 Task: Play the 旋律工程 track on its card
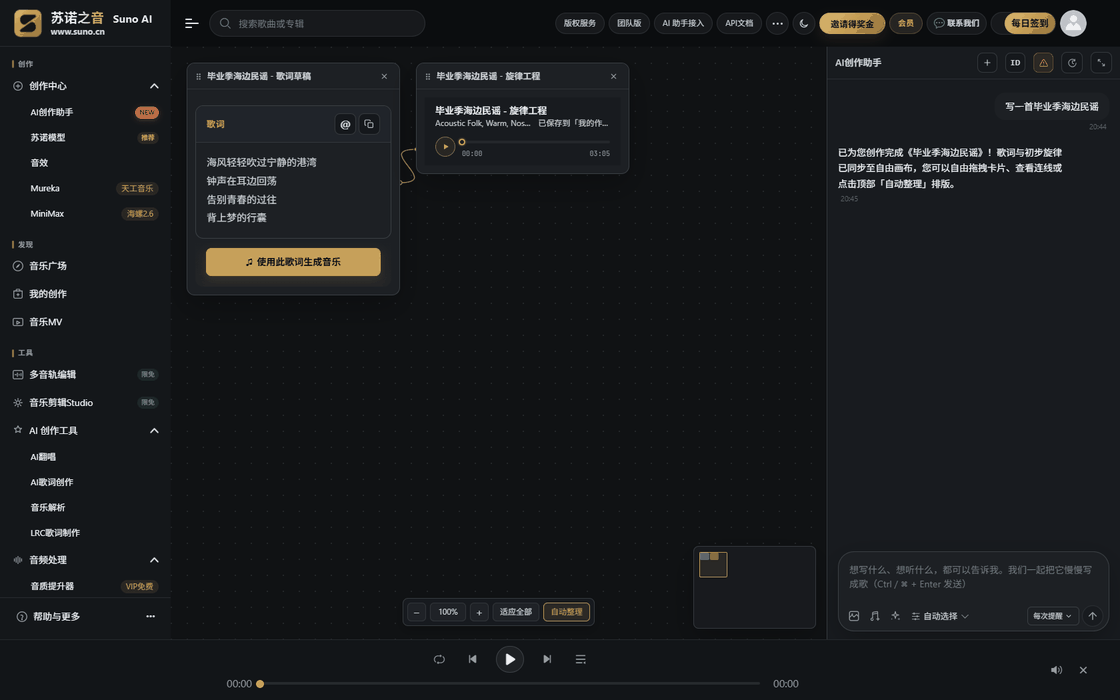(445, 146)
